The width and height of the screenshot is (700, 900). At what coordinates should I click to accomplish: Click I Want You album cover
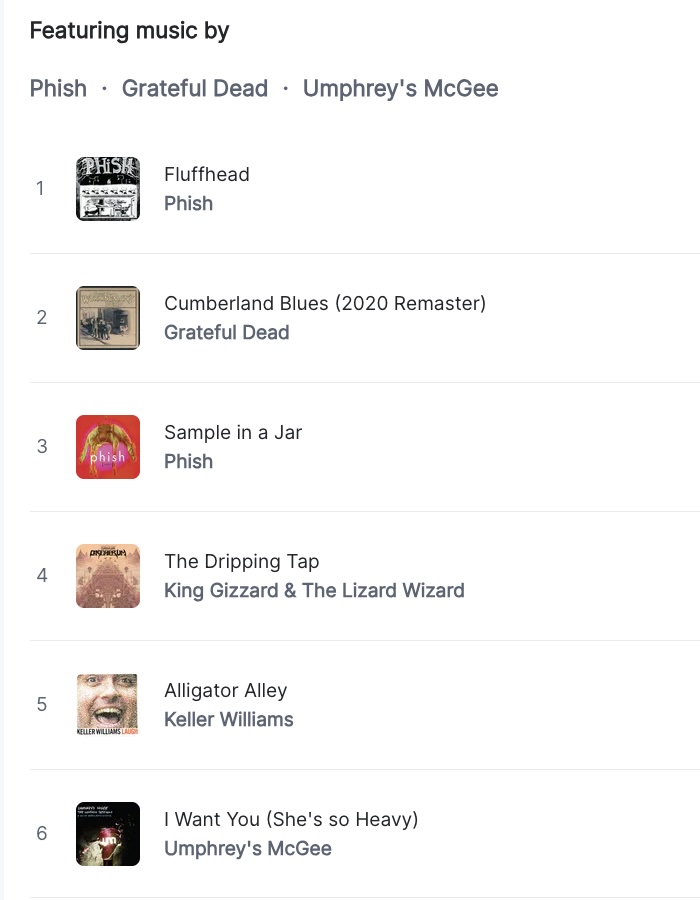click(108, 833)
